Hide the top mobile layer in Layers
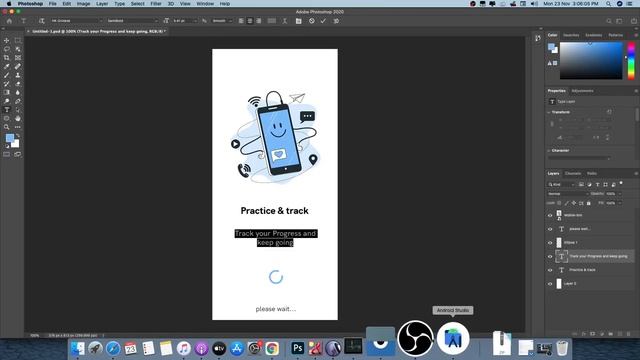 (550, 216)
